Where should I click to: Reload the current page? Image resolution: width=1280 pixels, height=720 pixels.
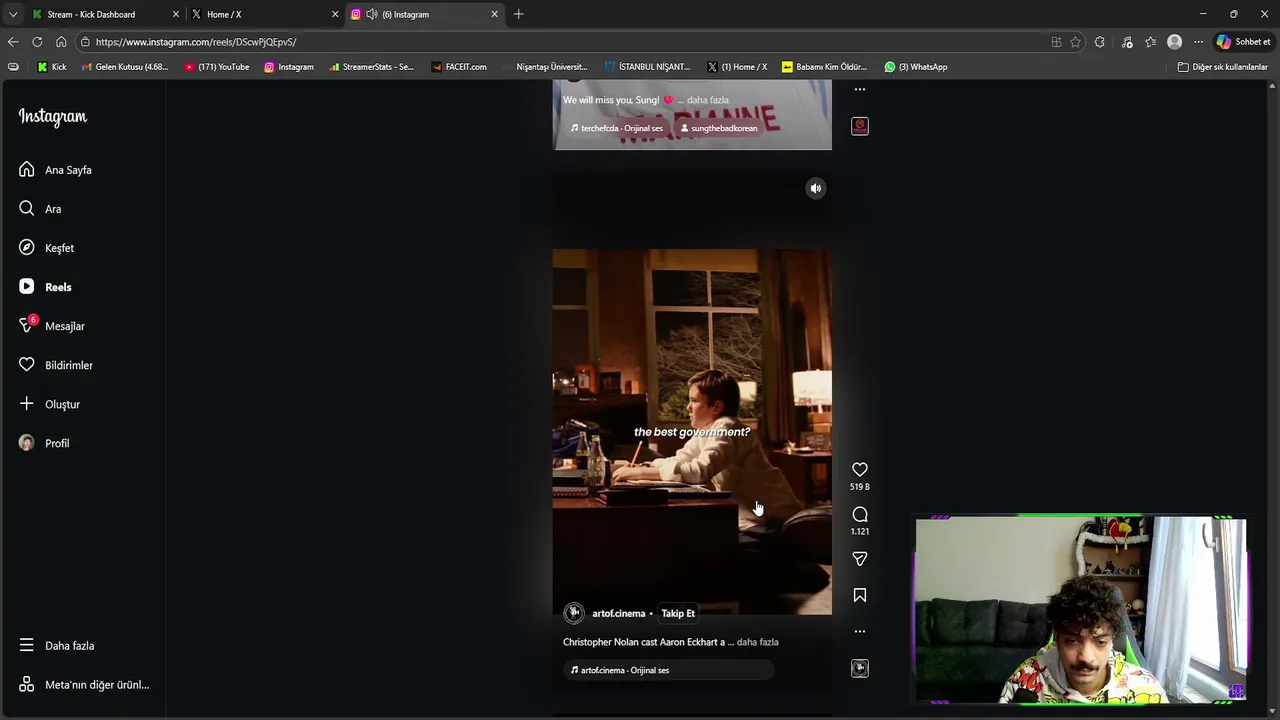click(37, 42)
